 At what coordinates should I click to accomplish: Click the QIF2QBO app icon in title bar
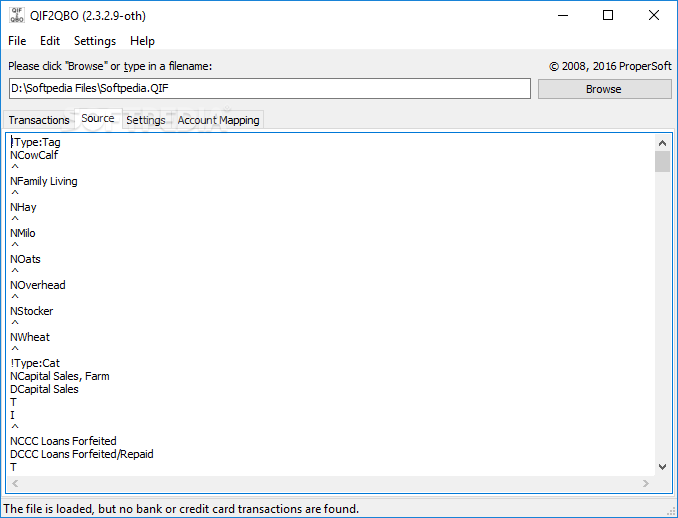pyautogui.click(x=17, y=16)
